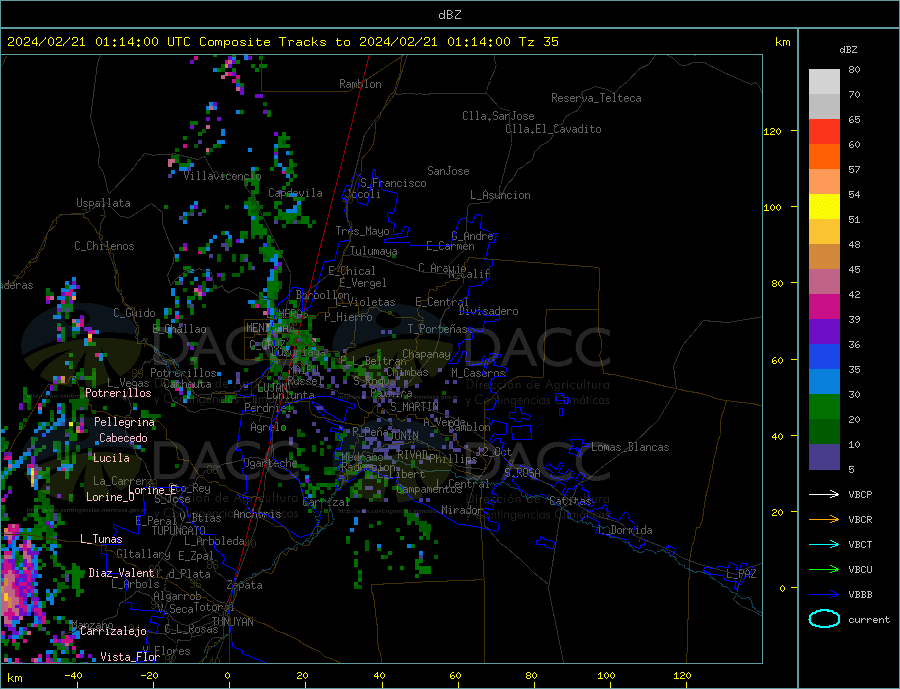Pick the royal blue 35–36 dBZ swatch
This screenshot has width=900, height=689.
coord(824,357)
